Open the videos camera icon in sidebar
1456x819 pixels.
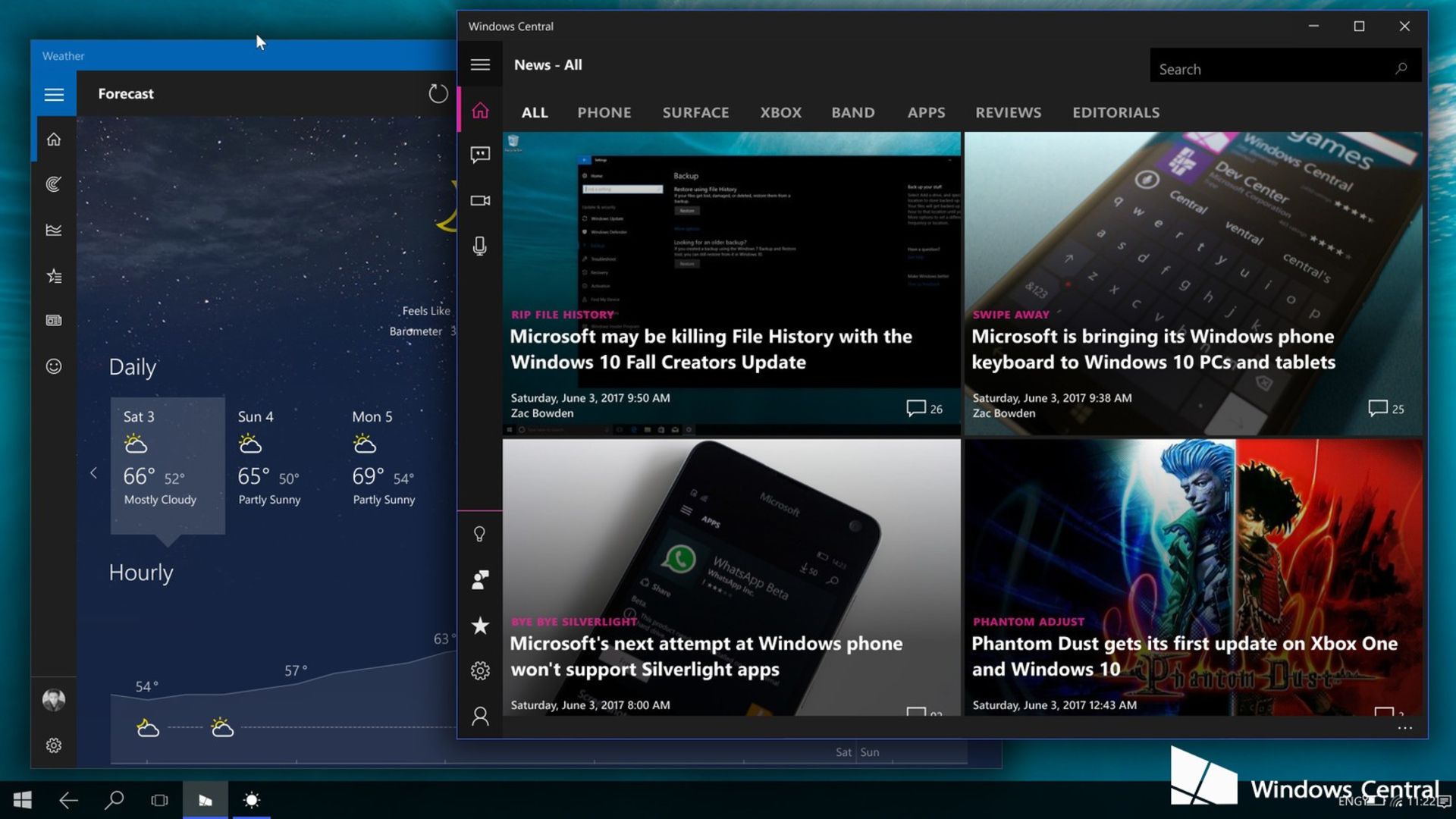(480, 201)
